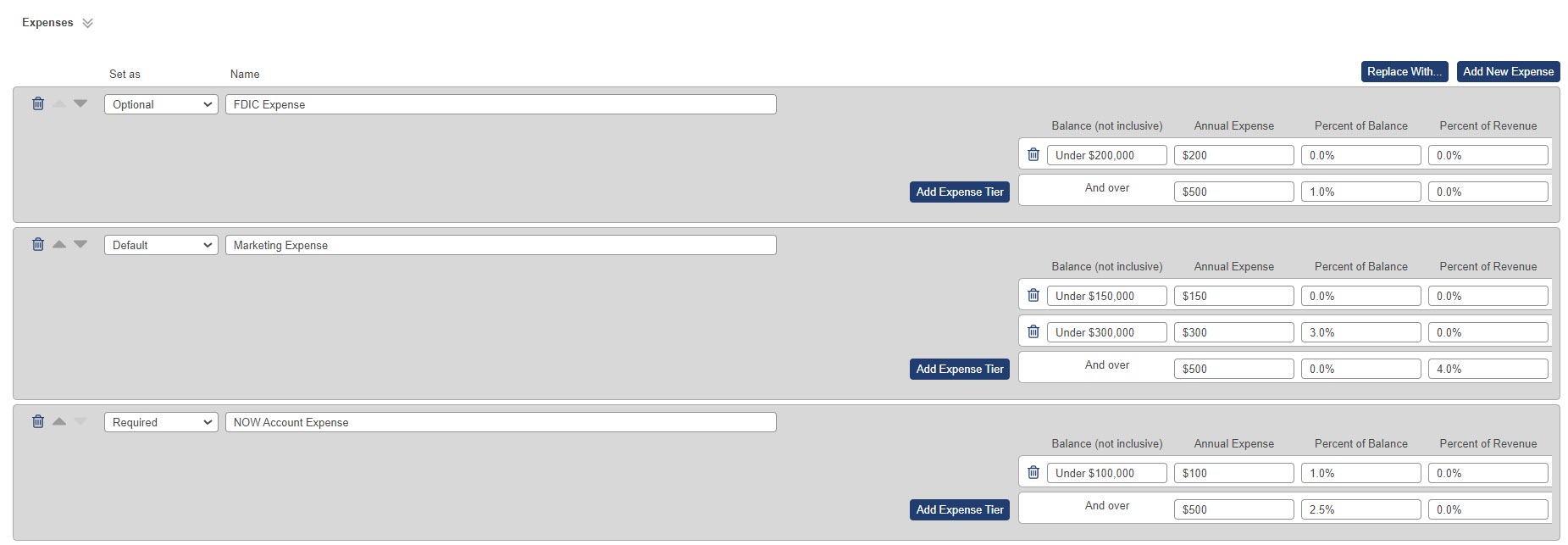Delete the NOW Account Expense entry

point(38,421)
